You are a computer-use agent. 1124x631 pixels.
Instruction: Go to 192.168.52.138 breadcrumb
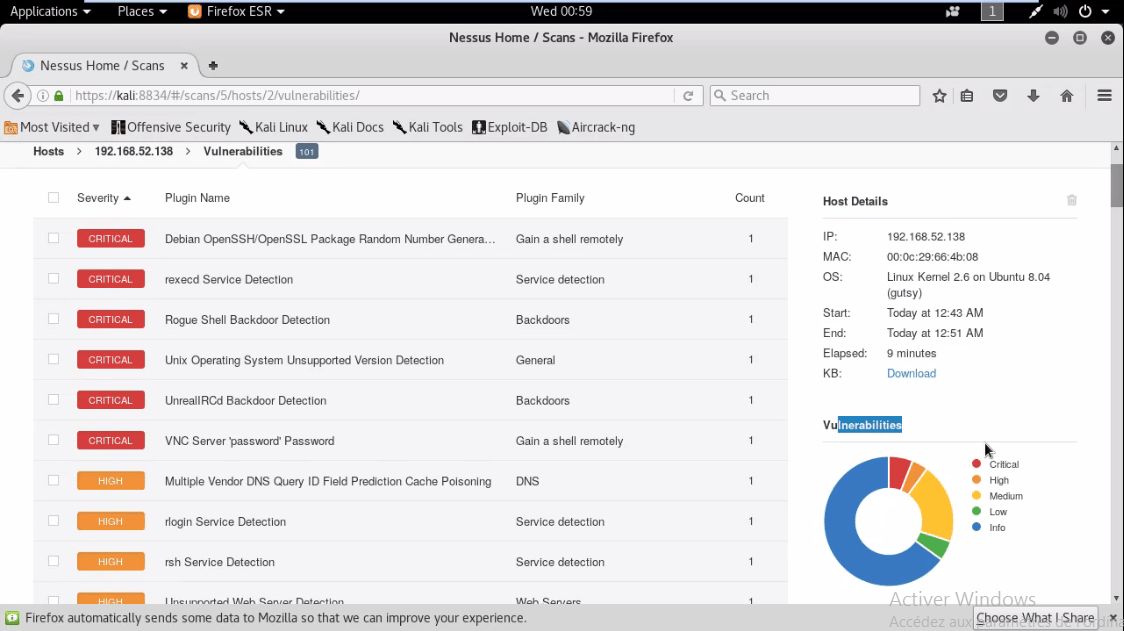point(133,151)
